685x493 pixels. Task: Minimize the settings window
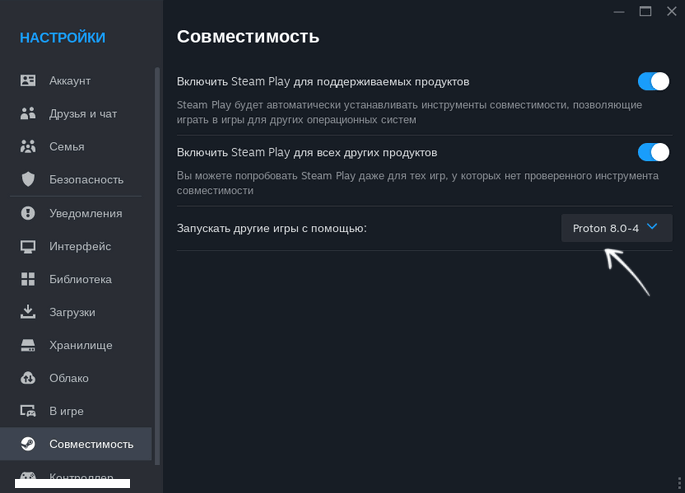coord(619,11)
